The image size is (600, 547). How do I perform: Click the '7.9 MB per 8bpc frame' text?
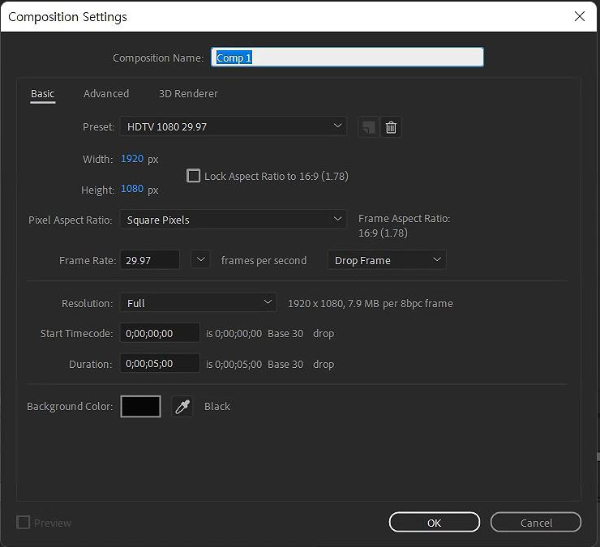click(400, 304)
